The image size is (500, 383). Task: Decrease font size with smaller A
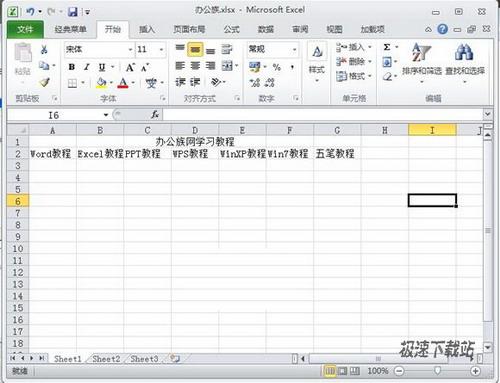click(145, 67)
